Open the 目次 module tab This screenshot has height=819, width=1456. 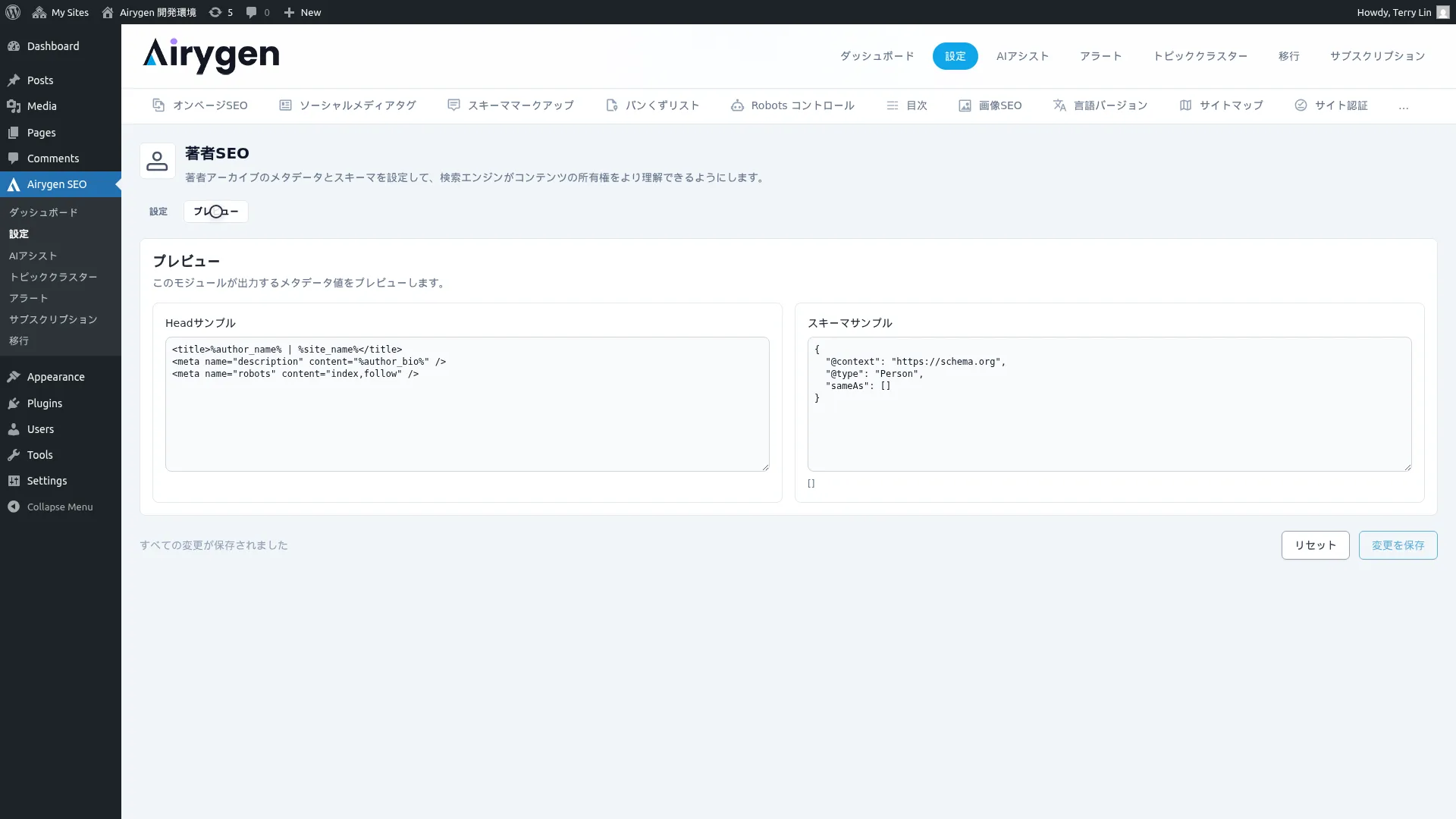coord(906,105)
